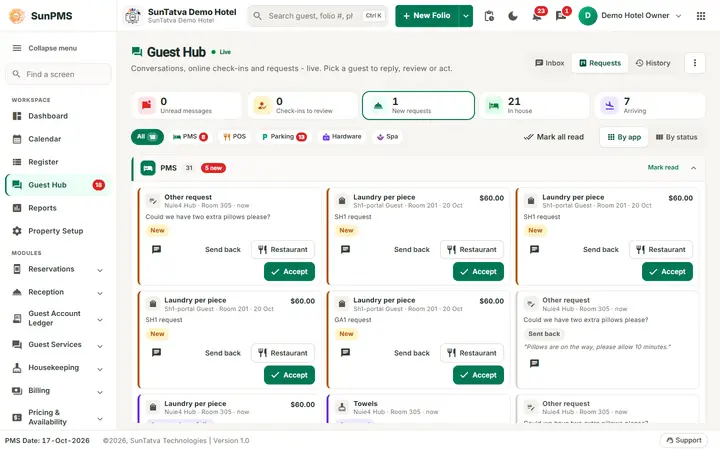Open notifications bell with 23 badge
This screenshot has width=720, height=450.
tap(537, 16)
